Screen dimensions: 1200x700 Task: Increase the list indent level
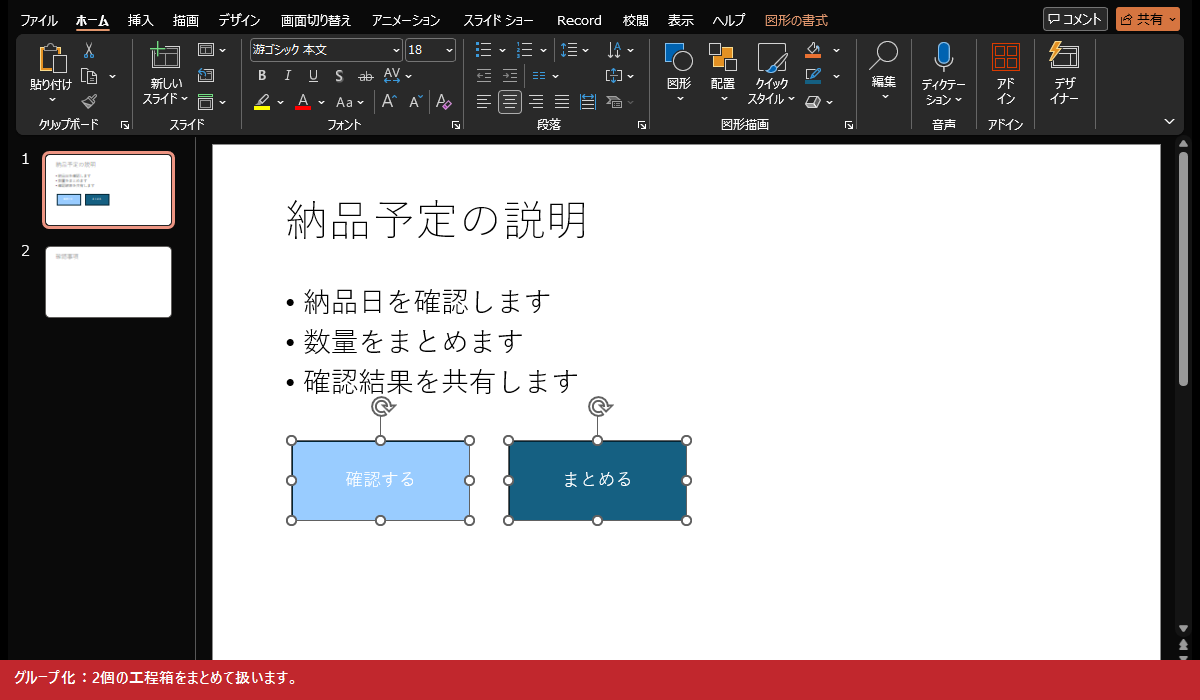510,75
